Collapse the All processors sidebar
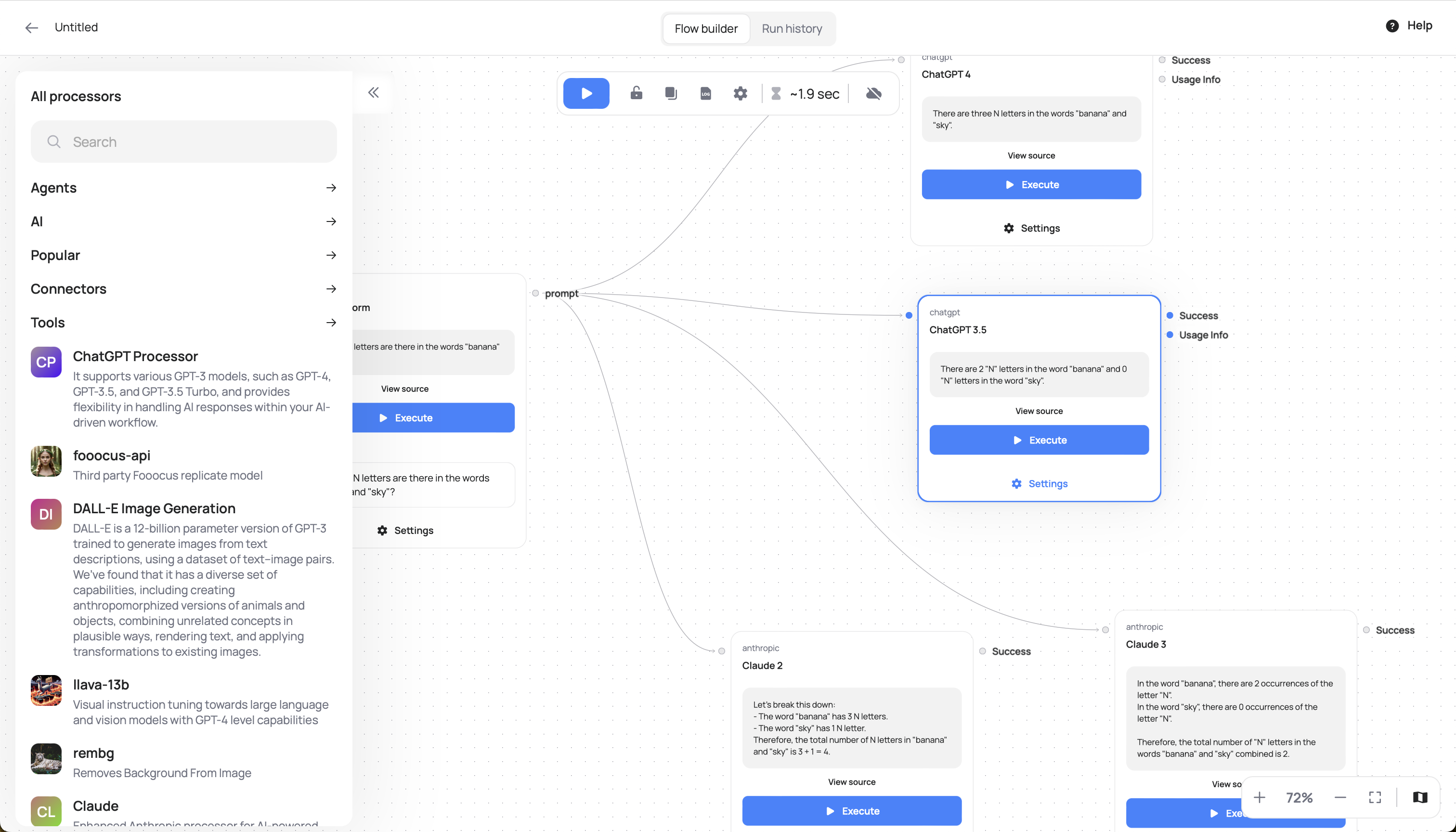The width and height of the screenshot is (1456, 832). [x=373, y=92]
